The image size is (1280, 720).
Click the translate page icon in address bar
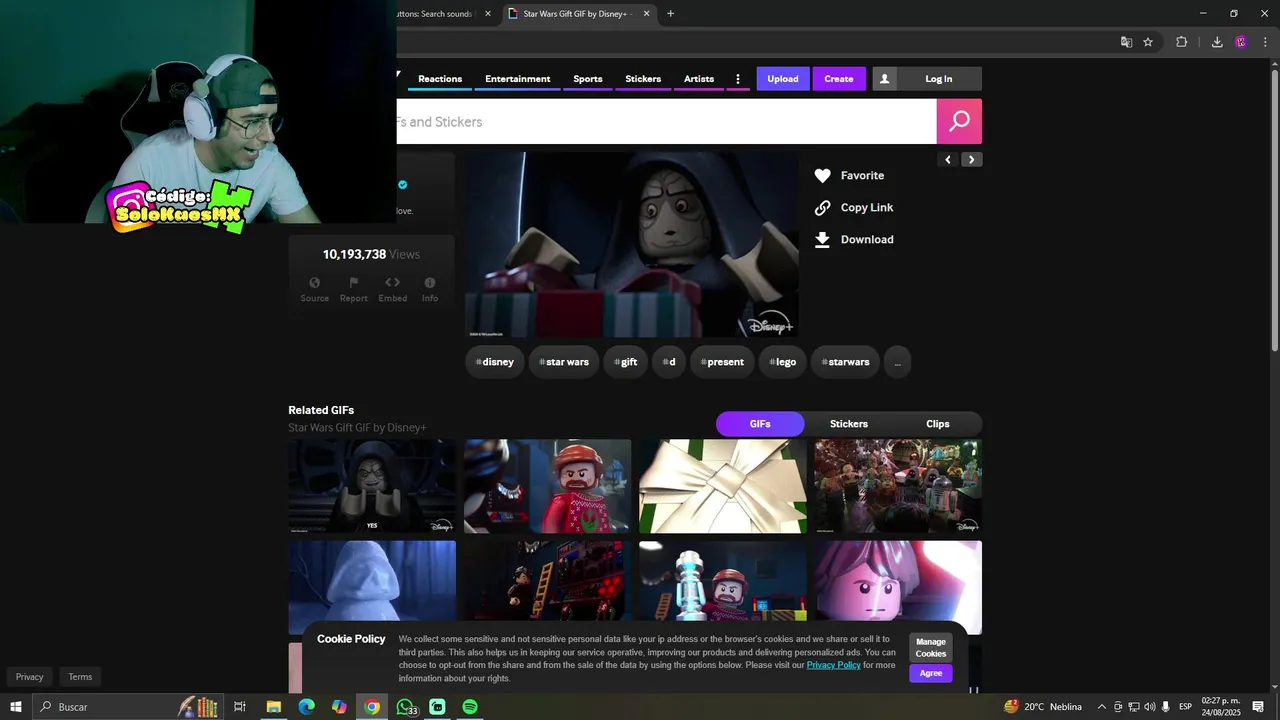pos(1126,42)
